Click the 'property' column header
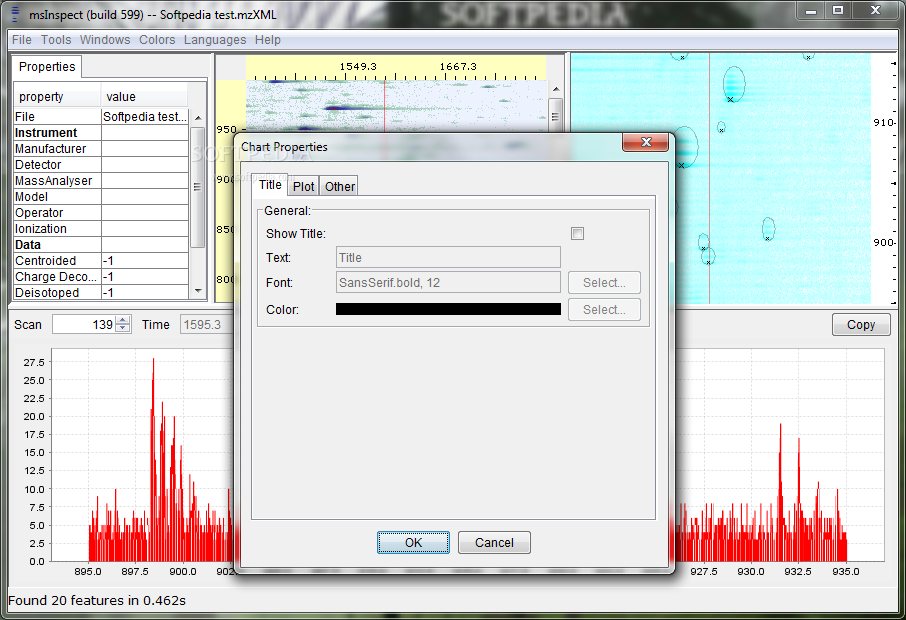This screenshot has width=906, height=620. coord(57,96)
